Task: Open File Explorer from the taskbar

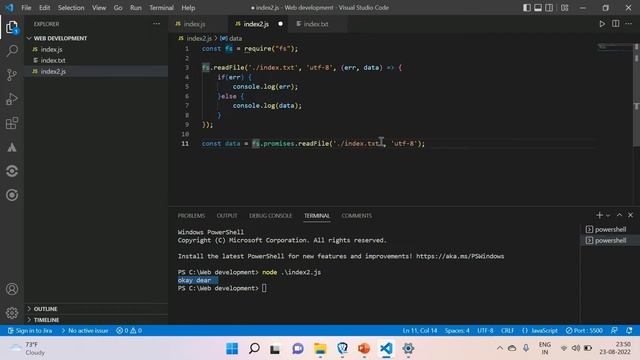Action: [320, 349]
